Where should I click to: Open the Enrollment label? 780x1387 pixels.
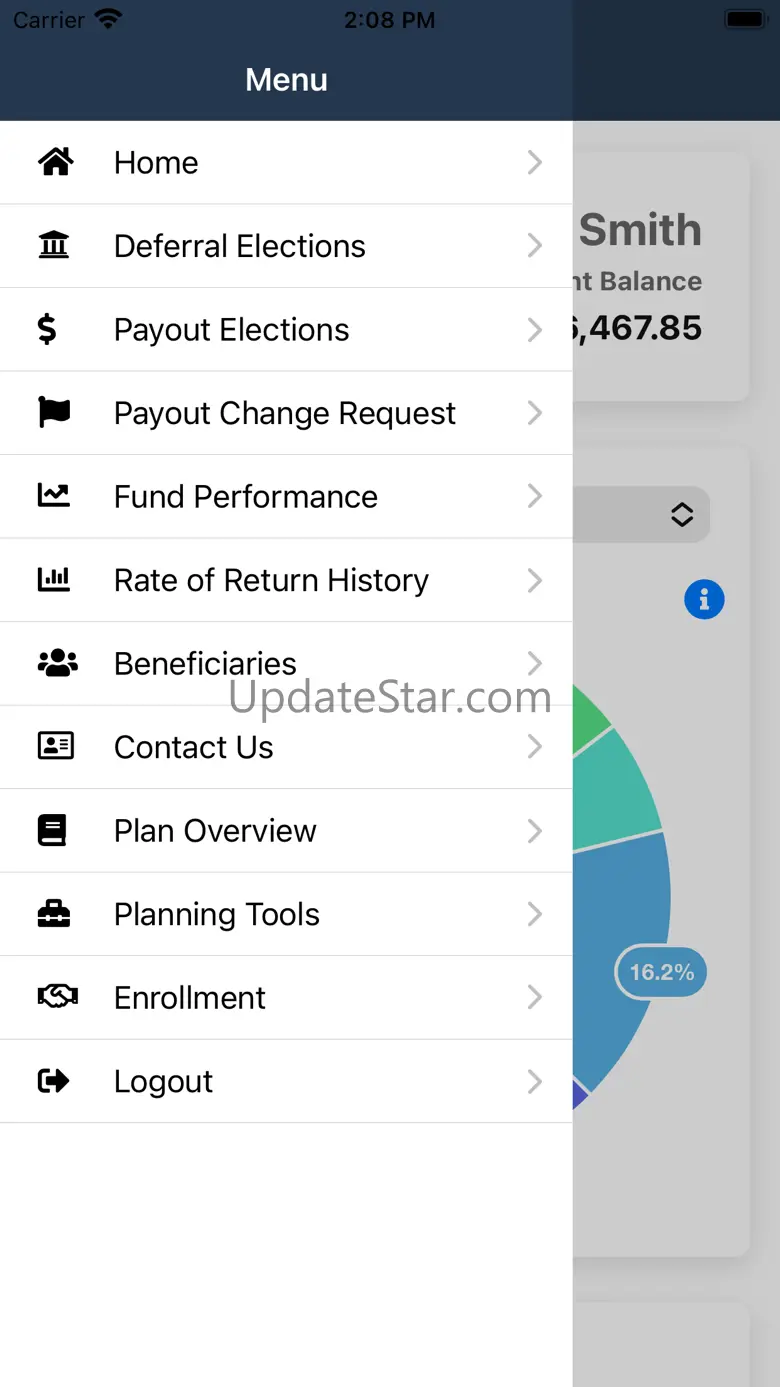(x=190, y=997)
